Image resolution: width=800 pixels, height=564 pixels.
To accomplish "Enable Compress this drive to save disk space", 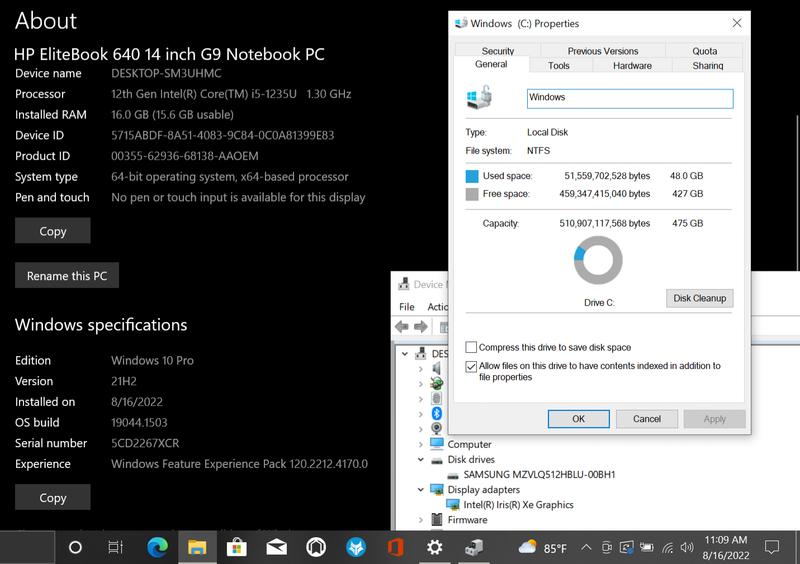I will pyautogui.click(x=472, y=348).
